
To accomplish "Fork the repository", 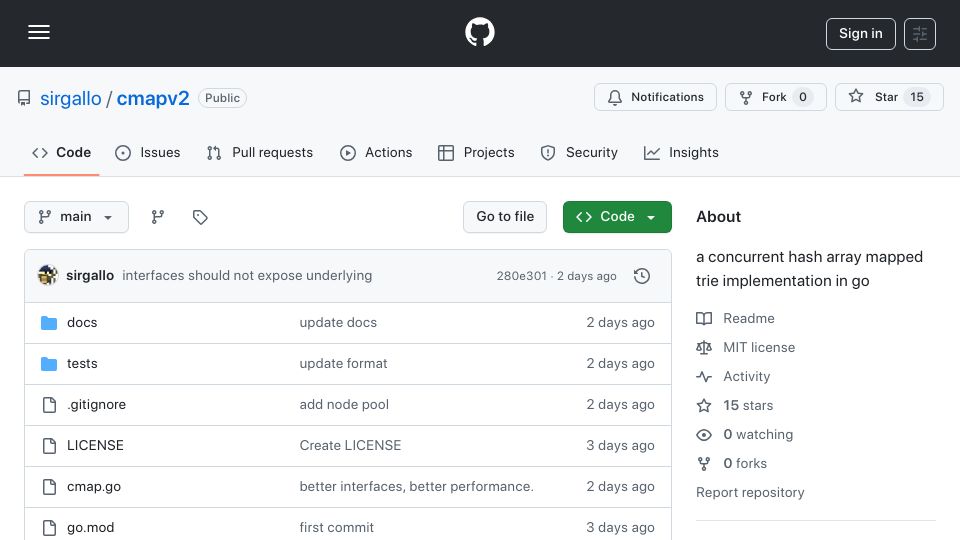I will (776, 97).
